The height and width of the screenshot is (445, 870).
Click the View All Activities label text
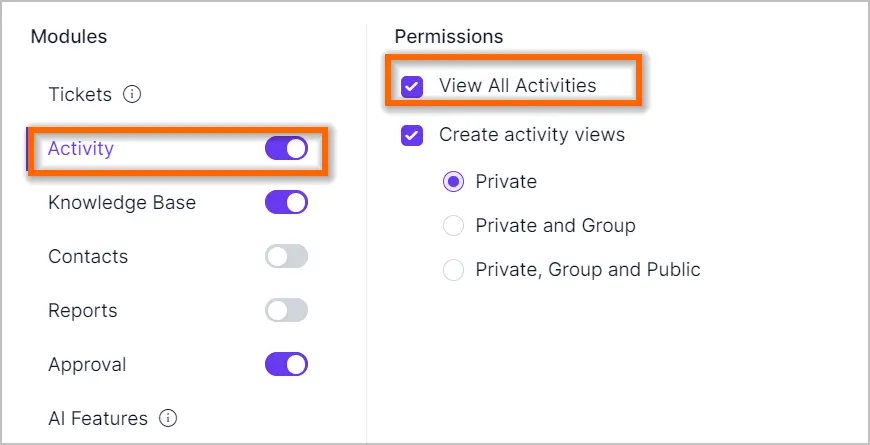[x=518, y=85]
